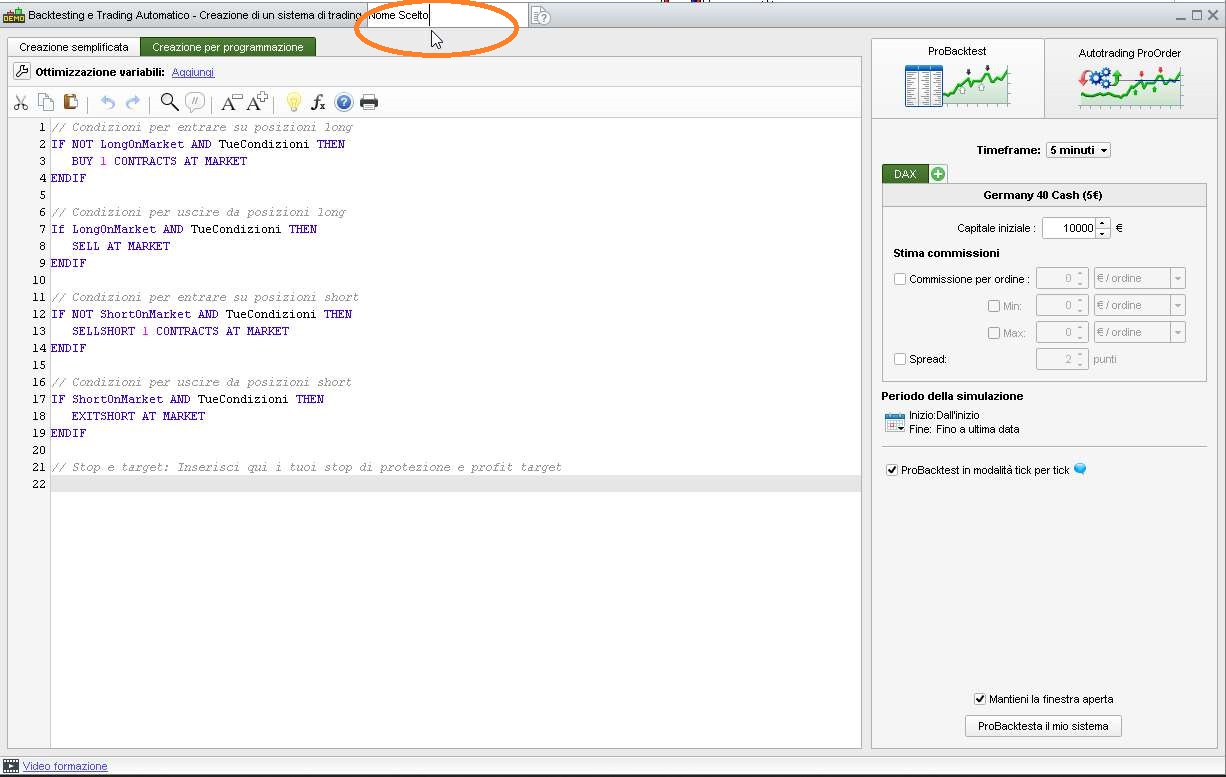Image resolution: width=1226 pixels, height=777 pixels.
Task: Add instrument with green plus icon
Action: click(x=938, y=174)
